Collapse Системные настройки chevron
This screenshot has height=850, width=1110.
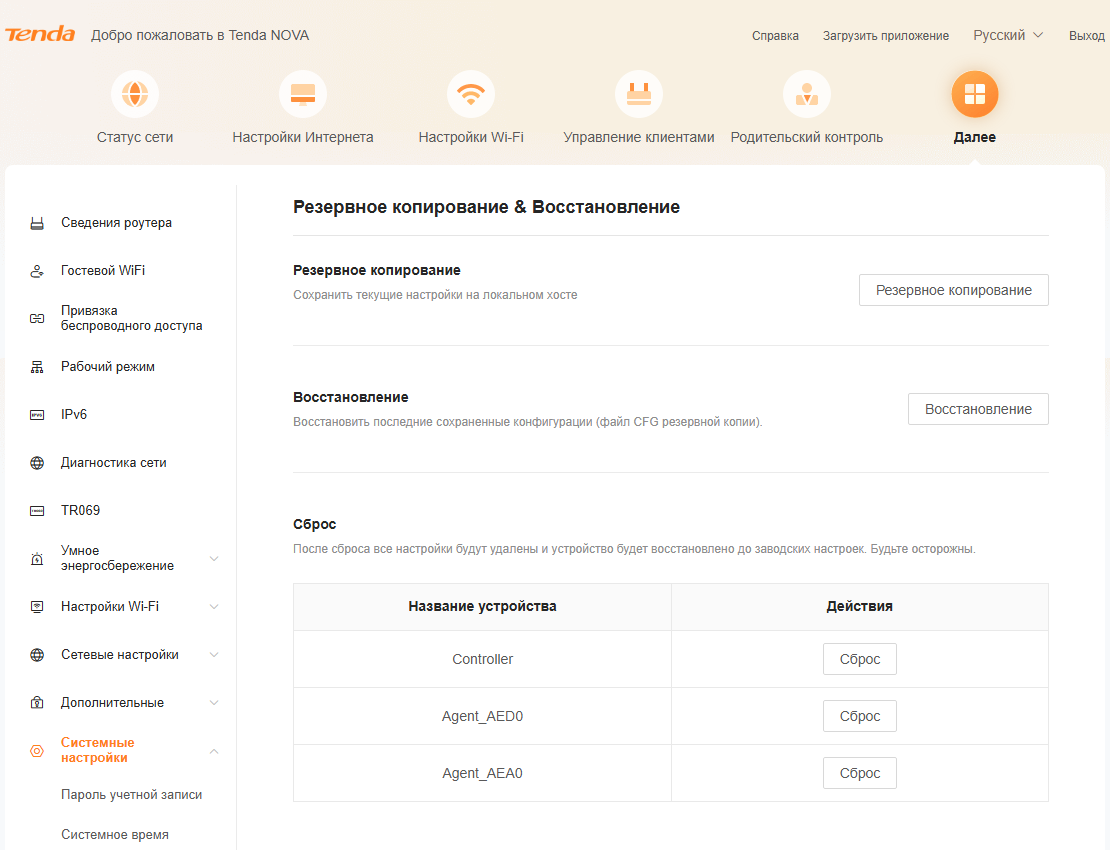pos(214,751)
